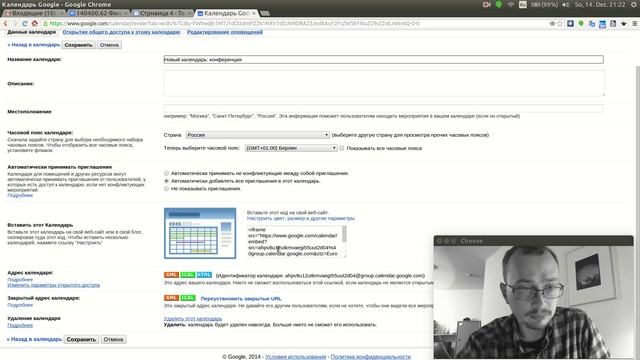Click the green round indicator in system tray
This screenshot has height=360, width=640.
[x=499, y=4]
